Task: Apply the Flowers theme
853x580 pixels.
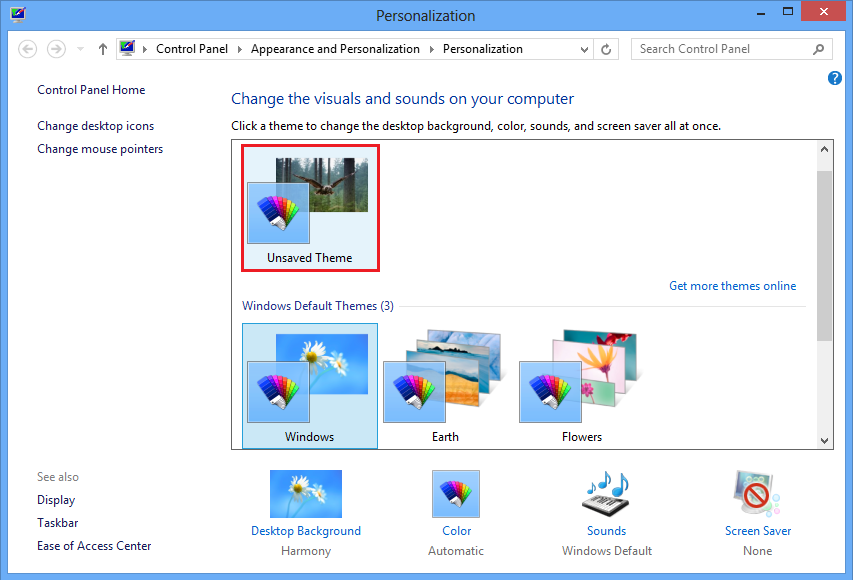Action: [582, 386]
